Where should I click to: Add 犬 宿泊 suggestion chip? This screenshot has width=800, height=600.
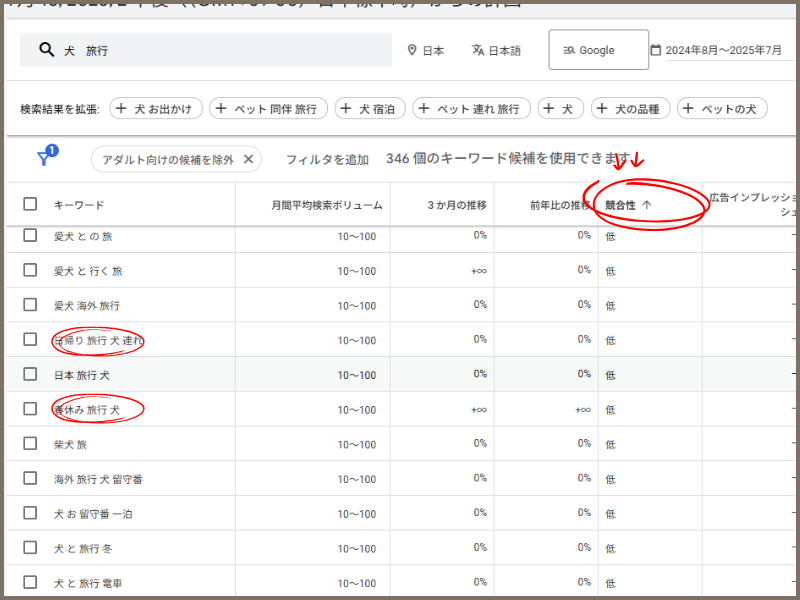point(371,109)
